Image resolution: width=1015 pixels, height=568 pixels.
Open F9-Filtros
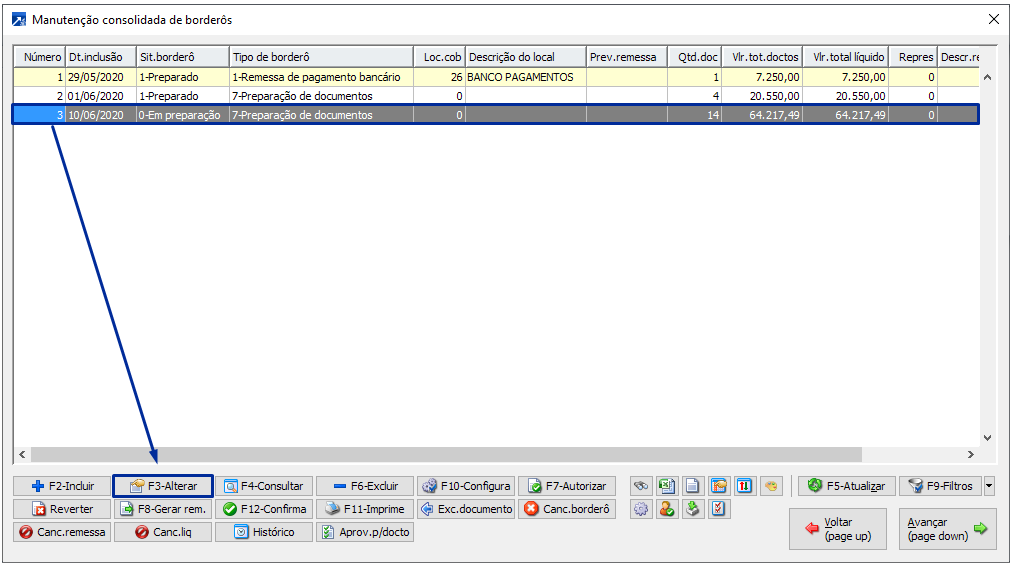coord(941,486)
